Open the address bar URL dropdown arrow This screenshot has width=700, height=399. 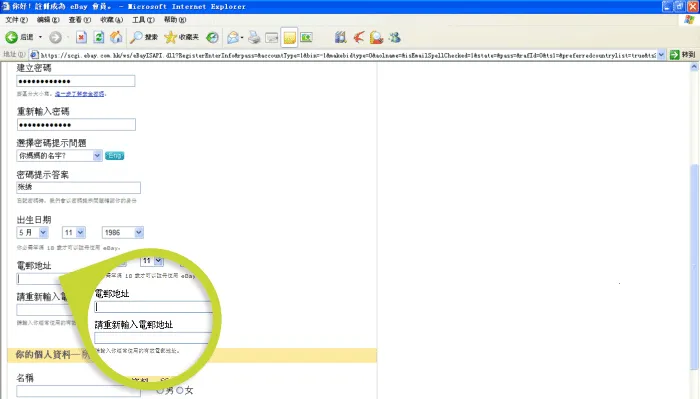tap(661, 54)
